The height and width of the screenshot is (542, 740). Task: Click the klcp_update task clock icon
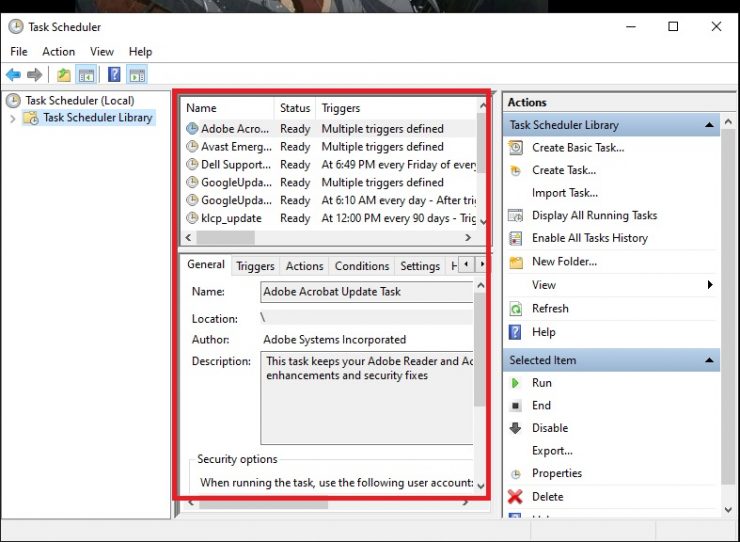click(192, 218)
